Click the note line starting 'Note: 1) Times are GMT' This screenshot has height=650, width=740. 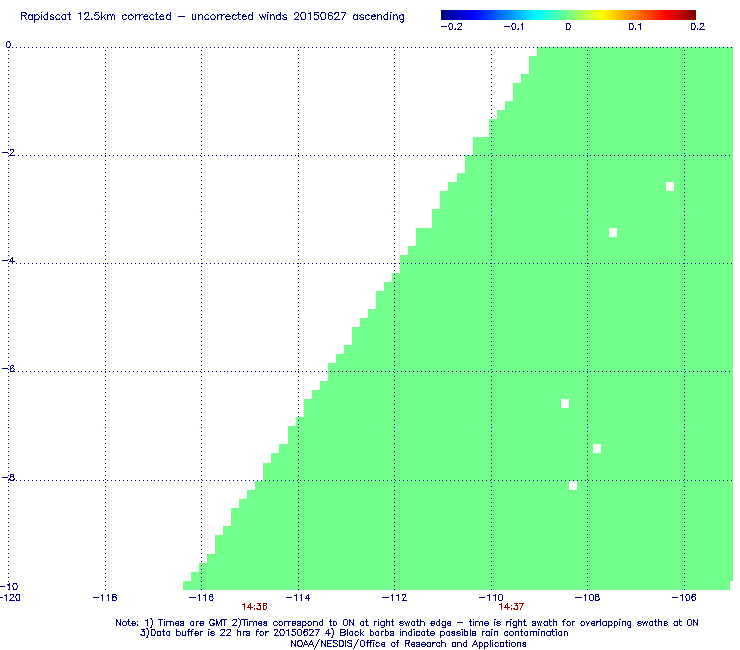click(407, 623)
